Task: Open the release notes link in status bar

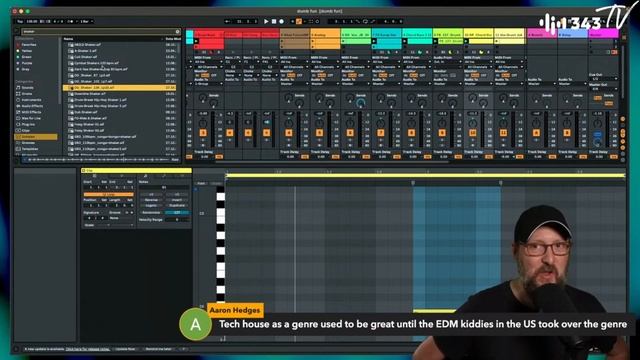Action: (87, 349)
